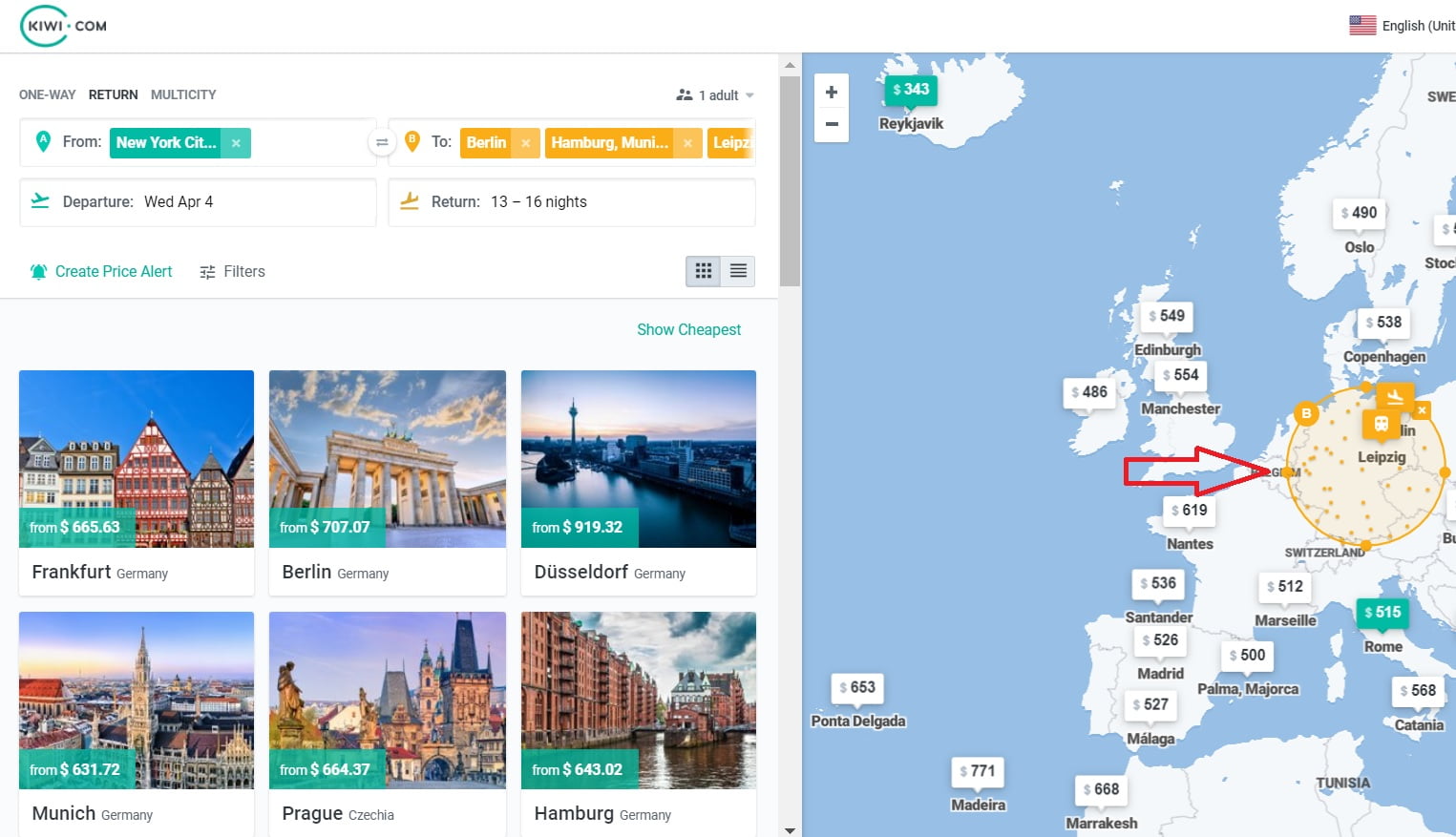Select $500 Palma, Majorca price on map
The width and height of the screenshot is (1456, 837).
click(x=1247, y=656)
